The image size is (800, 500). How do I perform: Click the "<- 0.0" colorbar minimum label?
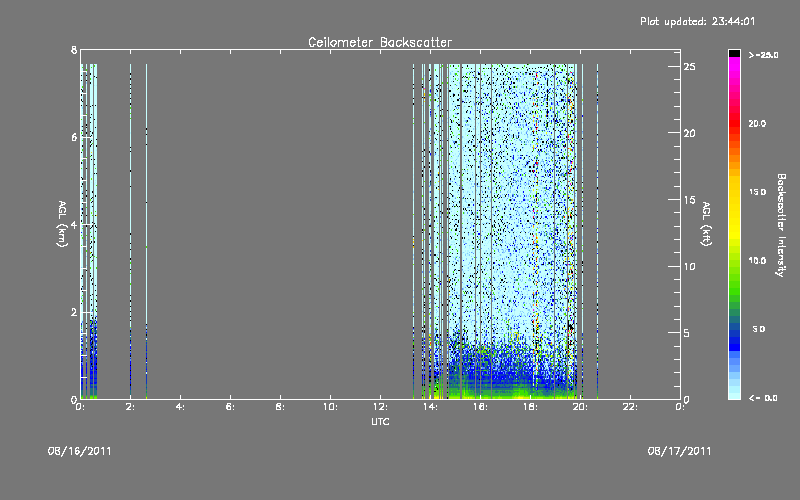click(x=763, y=398)
